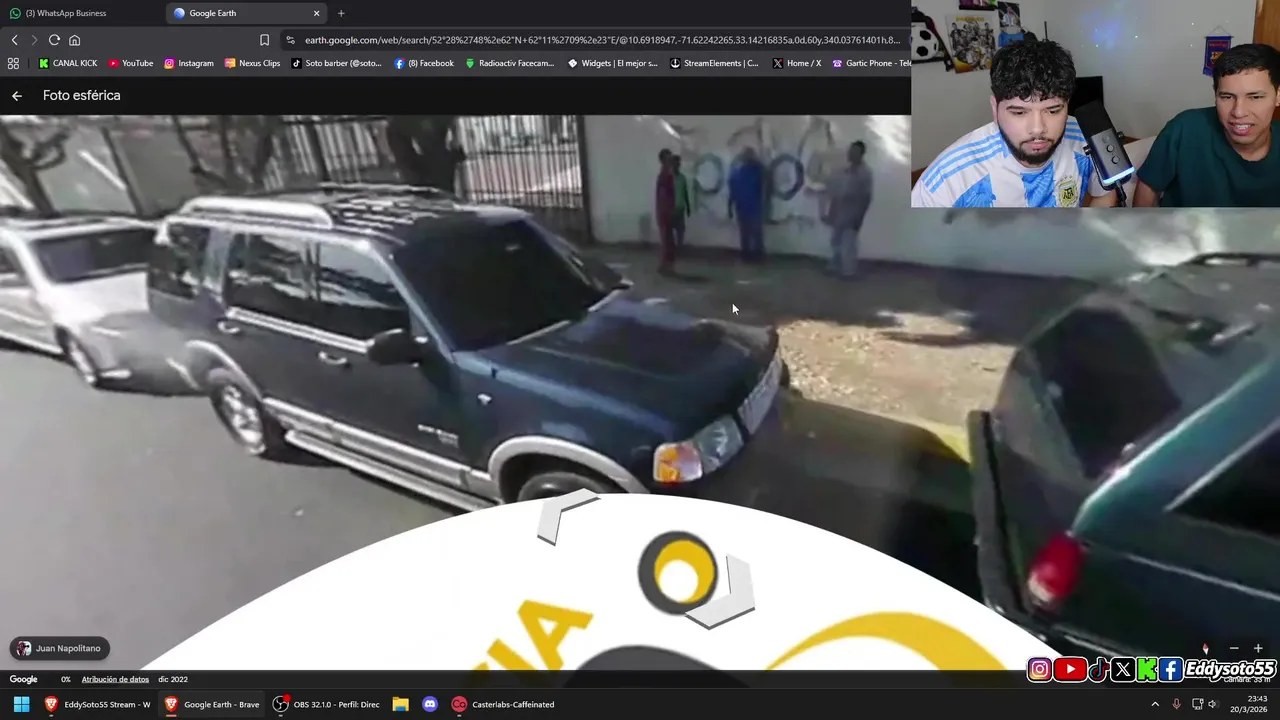Switch to Casterlabs-Caffeinated taskbar app
Image resolution: width=1280 pixels, height=720 pixels.
pos(503,704)
